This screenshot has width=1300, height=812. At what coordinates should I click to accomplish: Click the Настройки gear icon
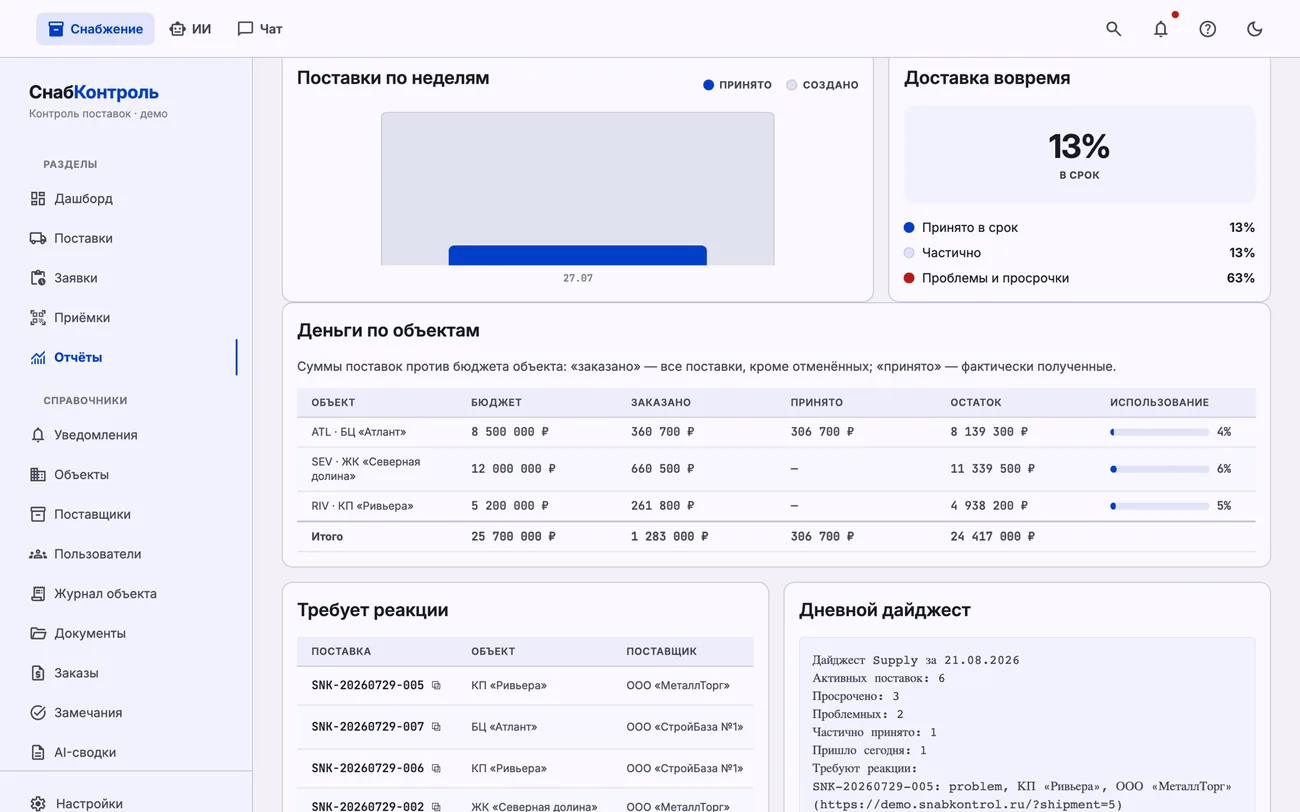[38, 803]
